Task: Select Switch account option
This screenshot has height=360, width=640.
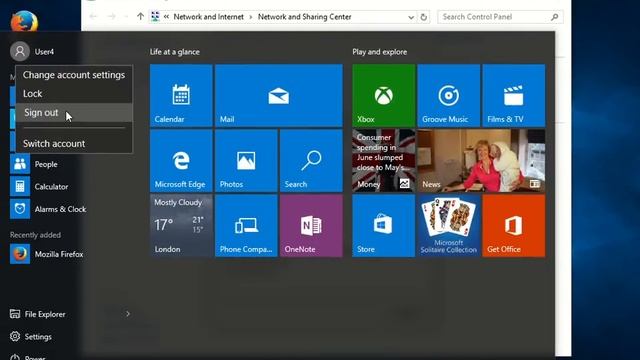Action: [74, 144]
